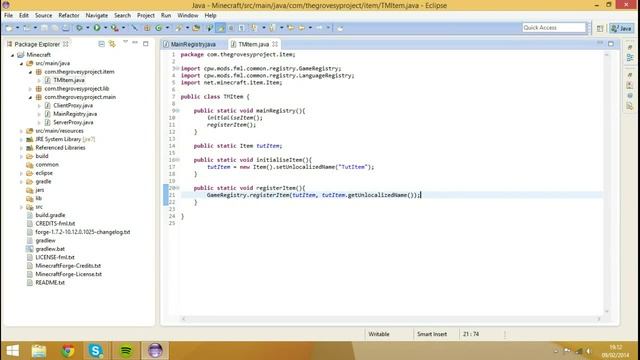Click the New Java Package icon

click(147, 28)
